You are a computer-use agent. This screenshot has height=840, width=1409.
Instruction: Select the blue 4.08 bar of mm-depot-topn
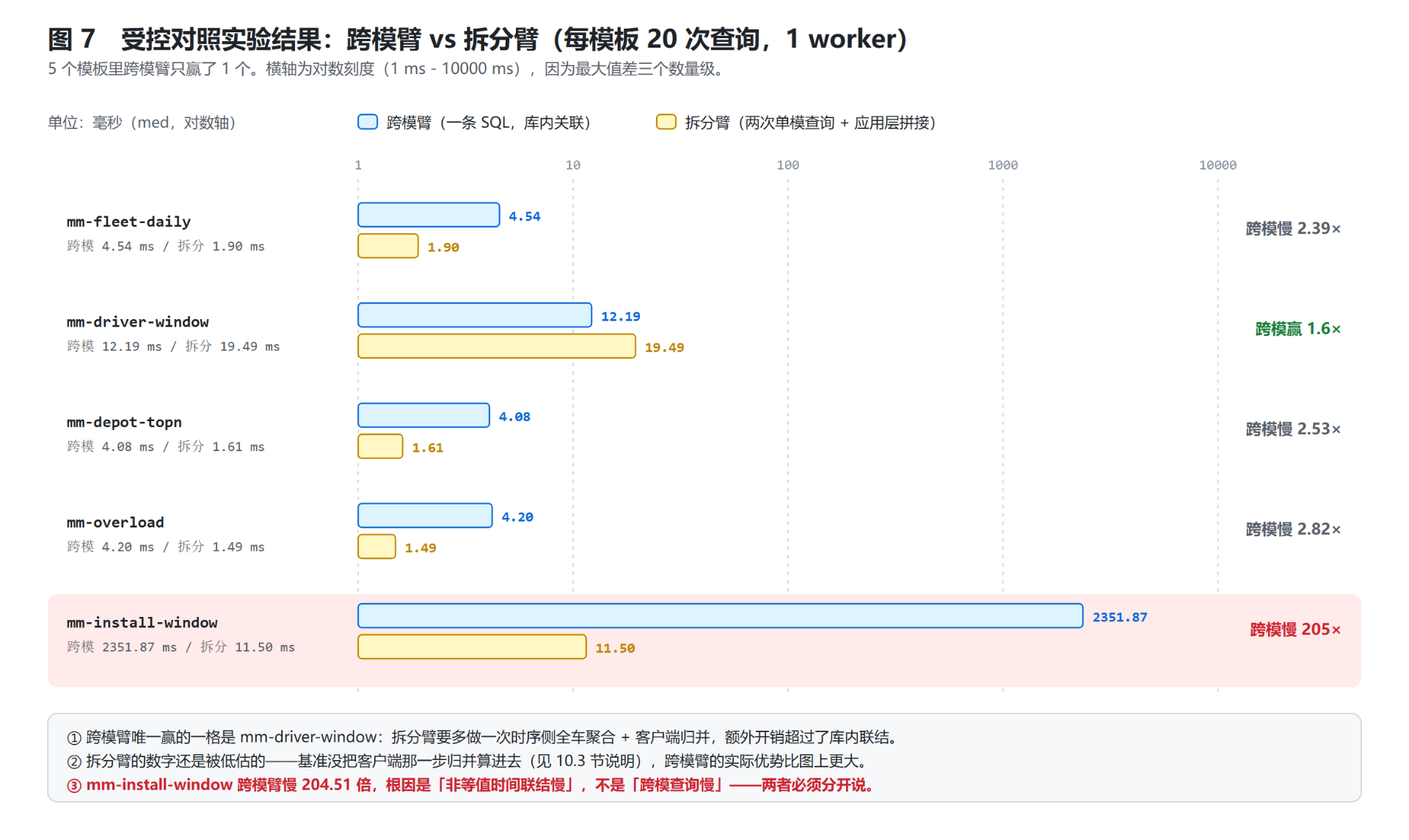click(x=423, y=415)
